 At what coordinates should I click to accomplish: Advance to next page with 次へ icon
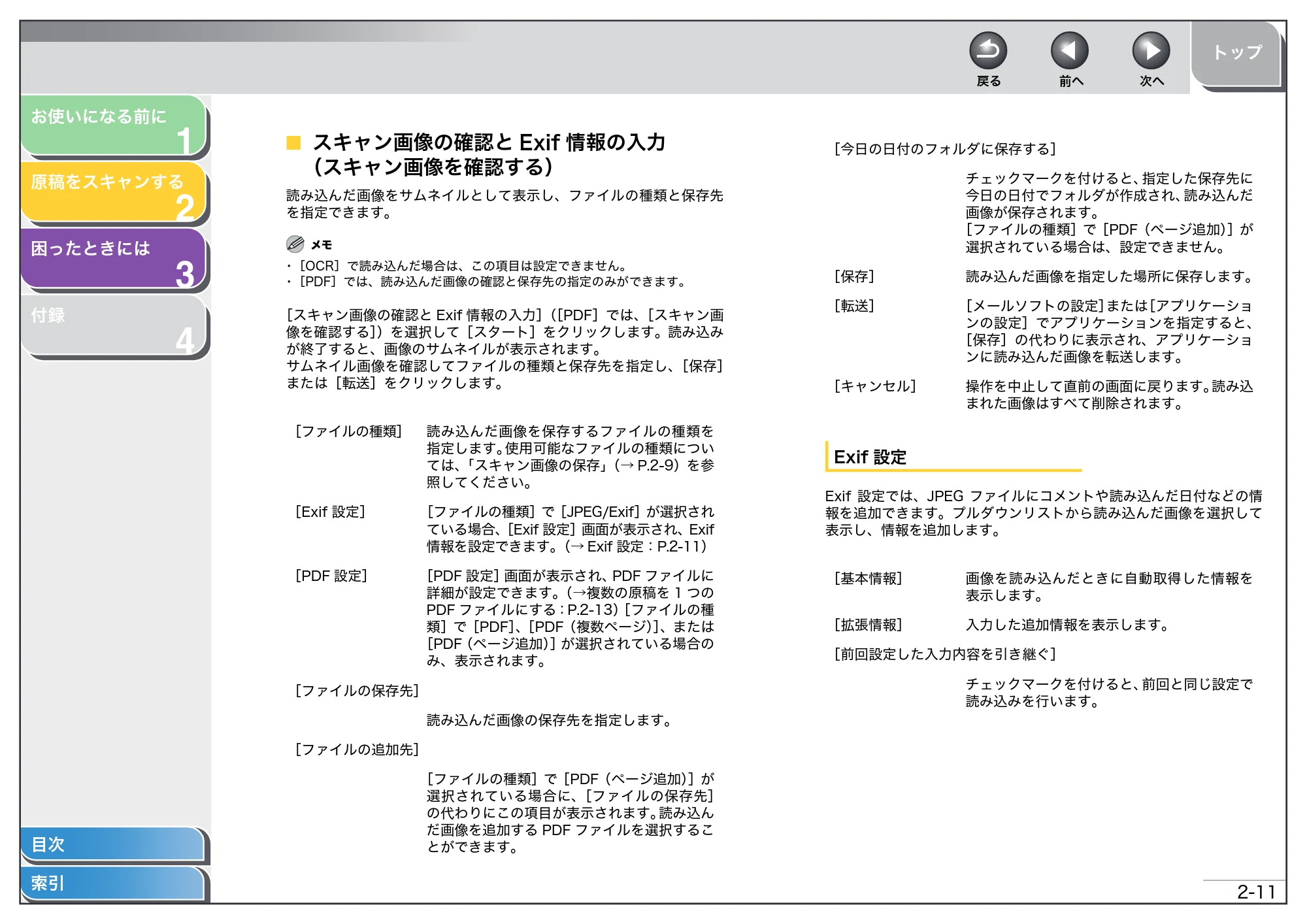(1151, 50)
